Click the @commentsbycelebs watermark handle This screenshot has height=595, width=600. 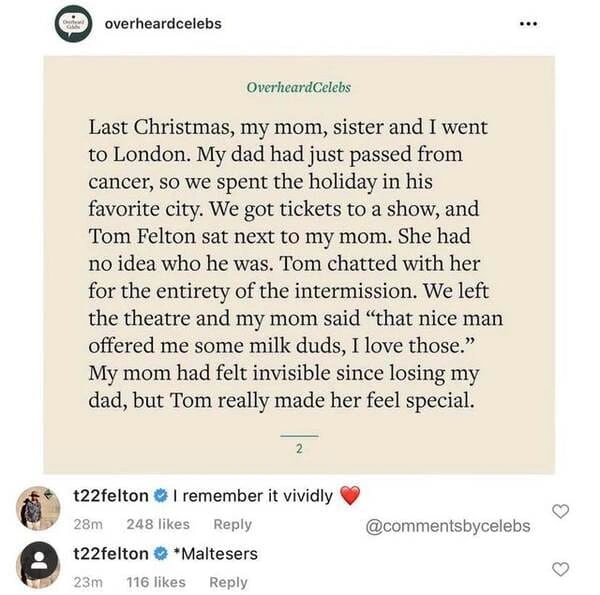click(448, 525)
